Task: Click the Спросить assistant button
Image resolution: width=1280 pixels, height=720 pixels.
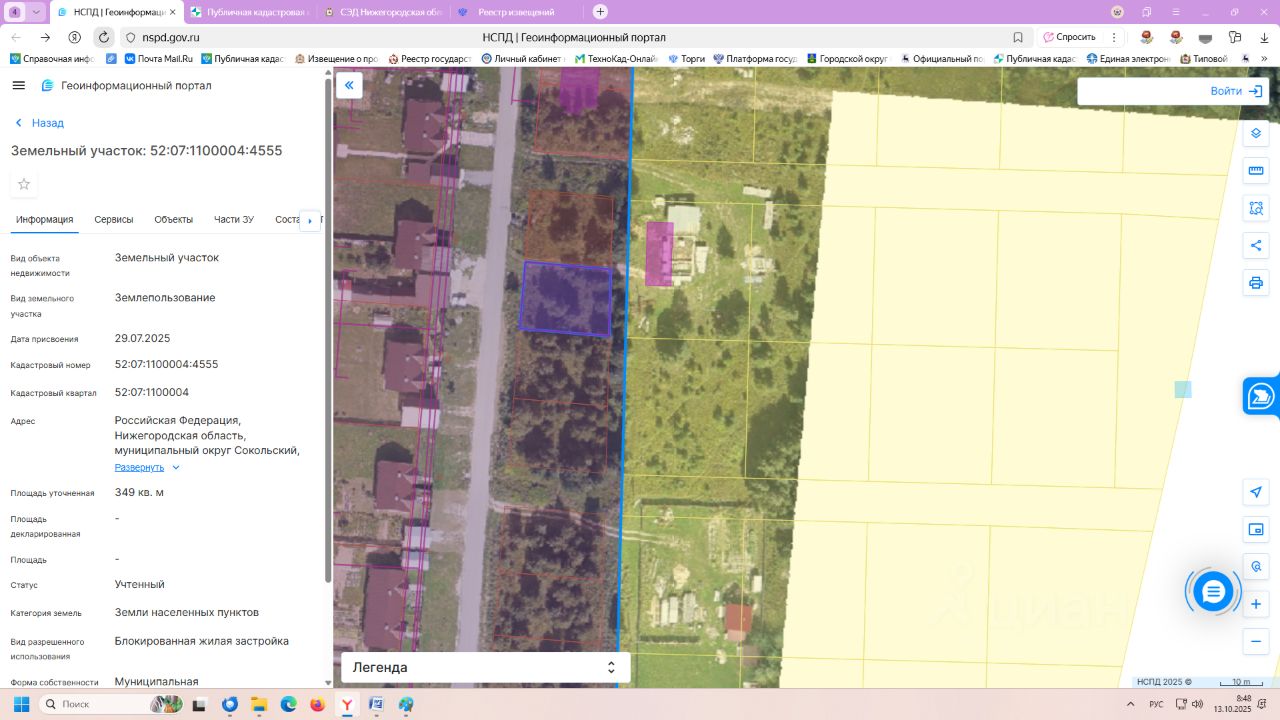Action: point(1069,37)
